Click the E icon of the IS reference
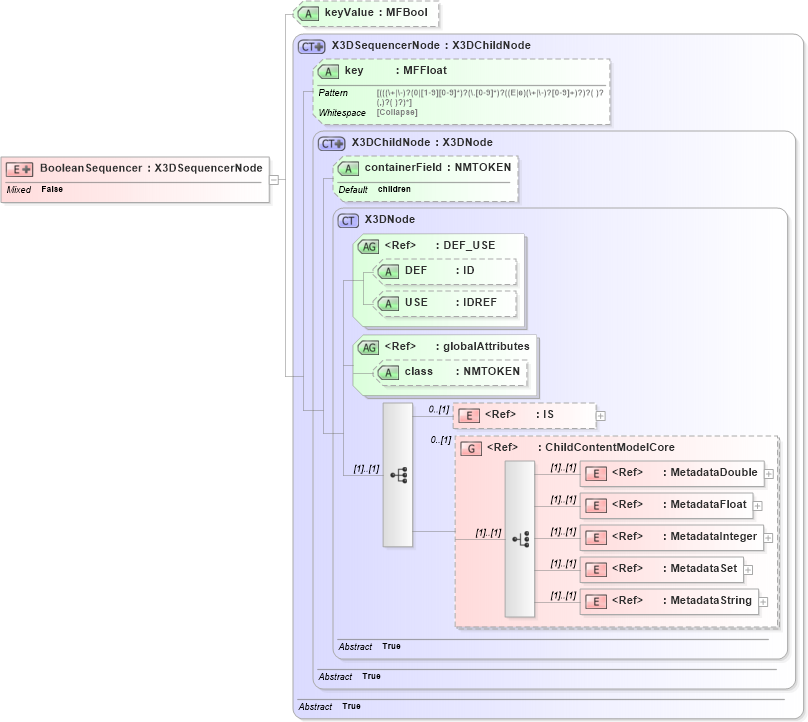This screenshot has height=722, width=808. [469, 415]
